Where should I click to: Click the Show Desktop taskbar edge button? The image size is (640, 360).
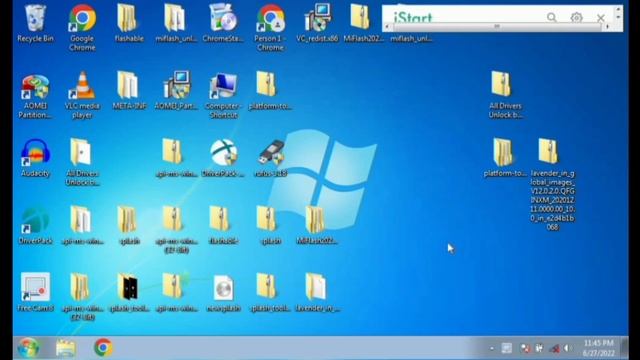tap(624, 348)
